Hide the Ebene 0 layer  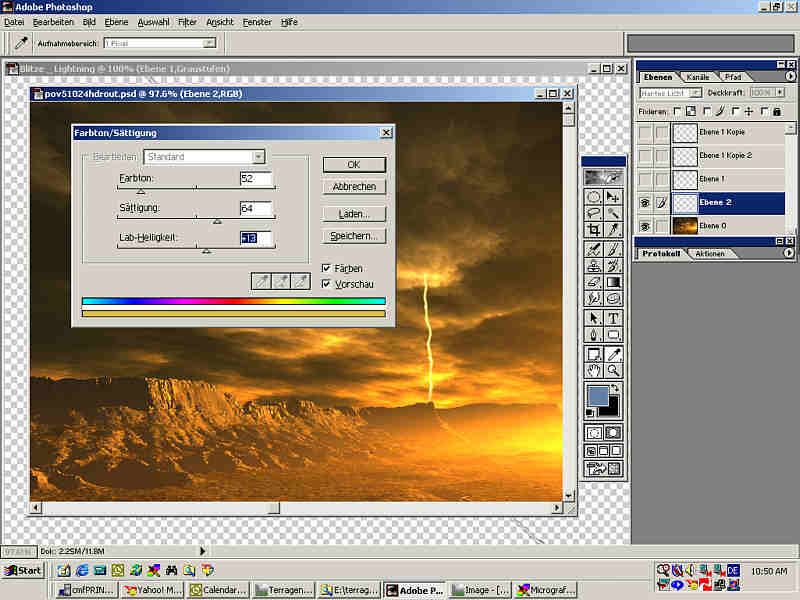(645, 227)
